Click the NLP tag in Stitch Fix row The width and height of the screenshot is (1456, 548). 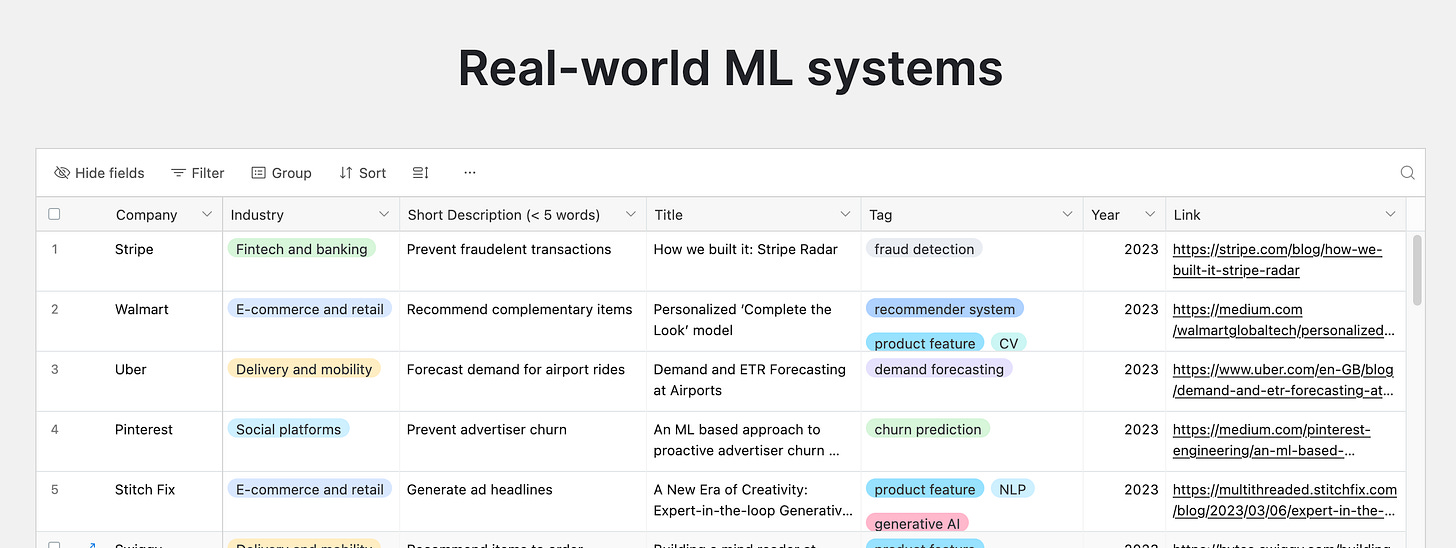point(1012,489)
